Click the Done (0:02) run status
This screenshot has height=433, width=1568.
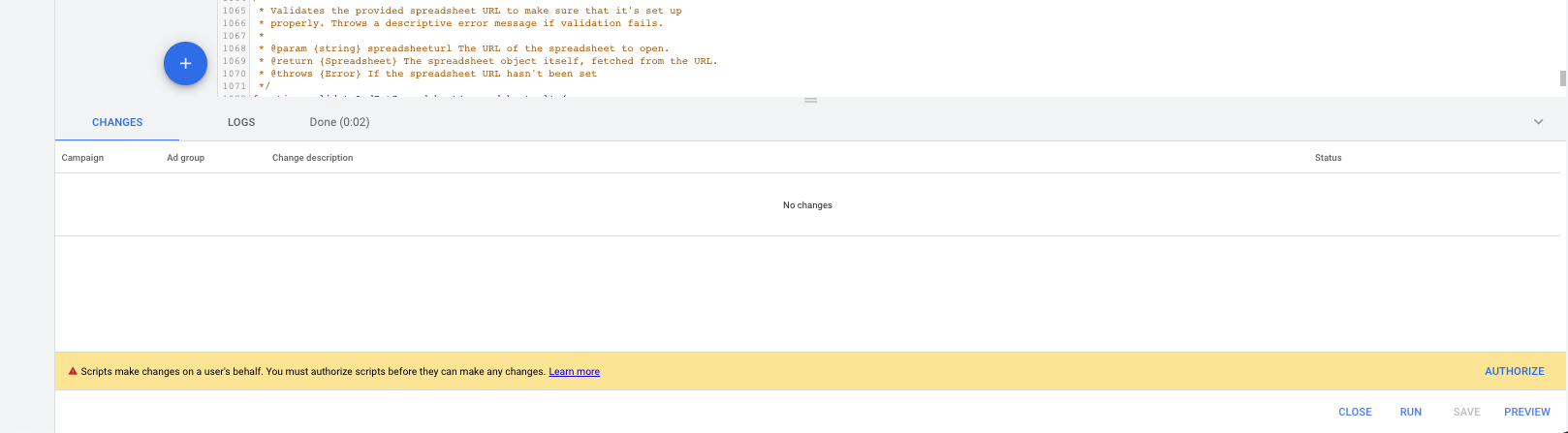tap(339, 122)
